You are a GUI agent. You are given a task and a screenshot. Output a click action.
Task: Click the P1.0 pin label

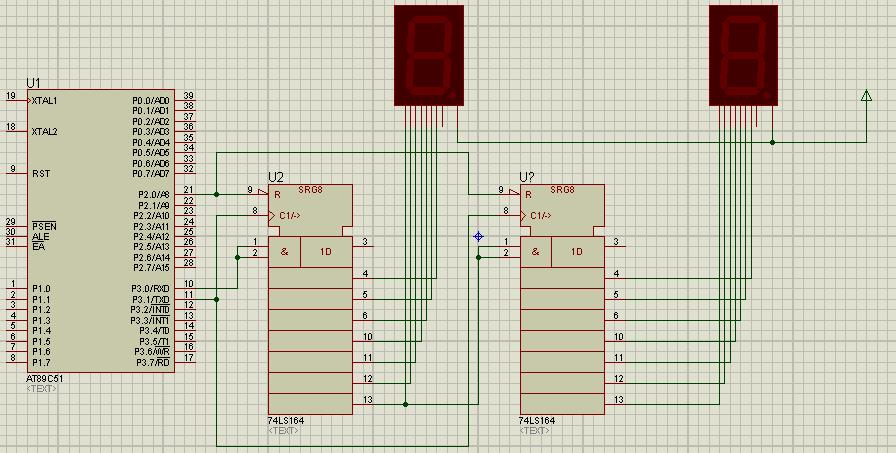coord(41,288)
